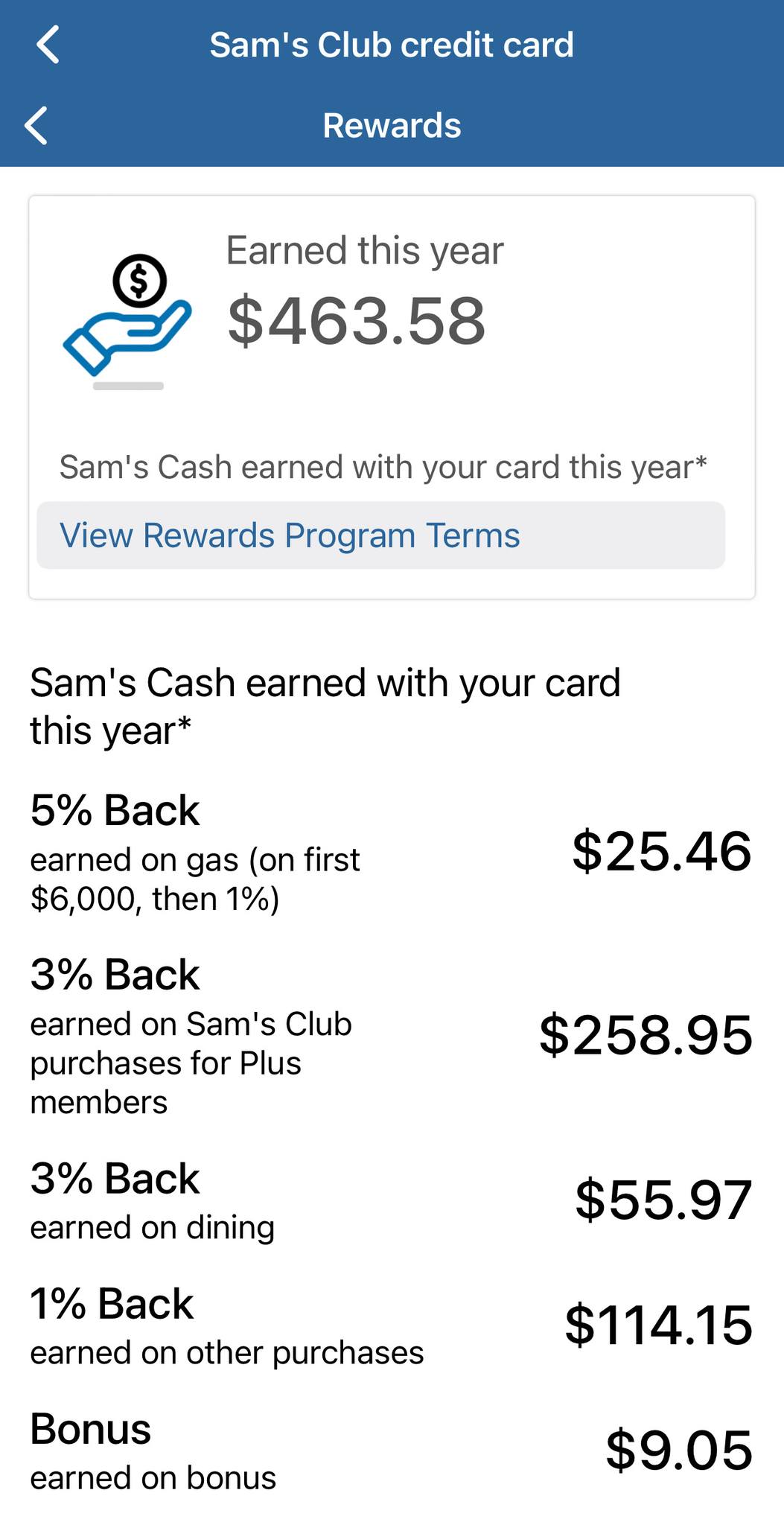Select the 5% Back gas row label
This screenshot has width=784, height=1525.
[x=195, y=852]
